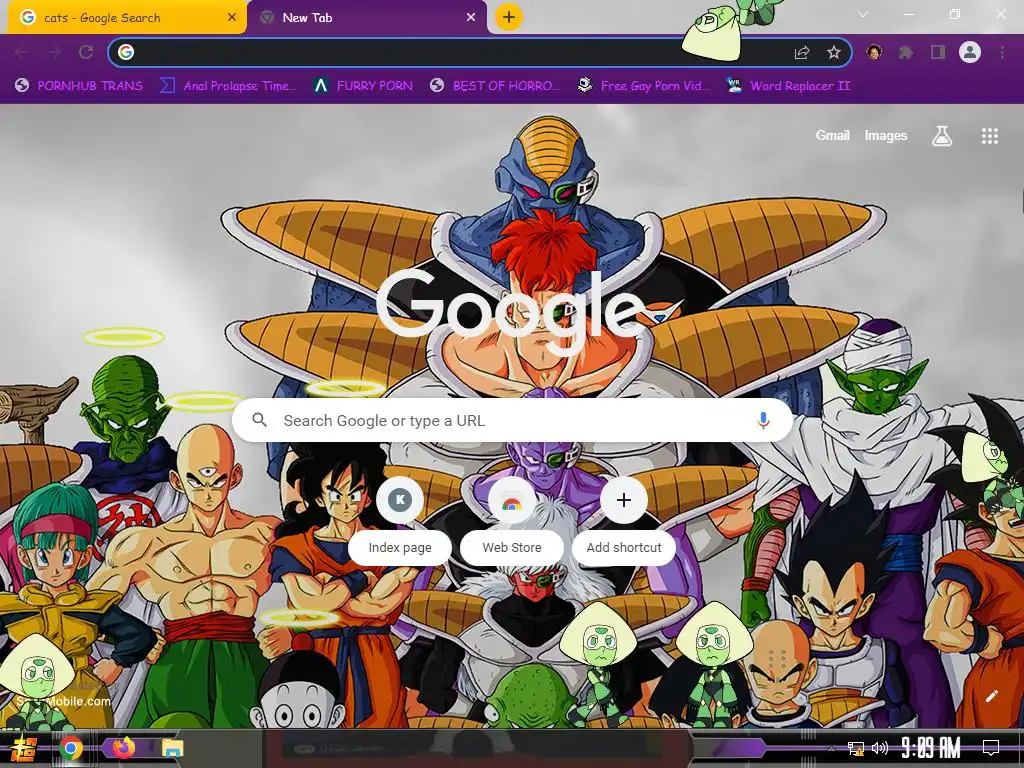Image resolution: width=1024 pixels, height=768 pixels.
Task: Open the Google apps grid
Action: (x=990, y=136)
